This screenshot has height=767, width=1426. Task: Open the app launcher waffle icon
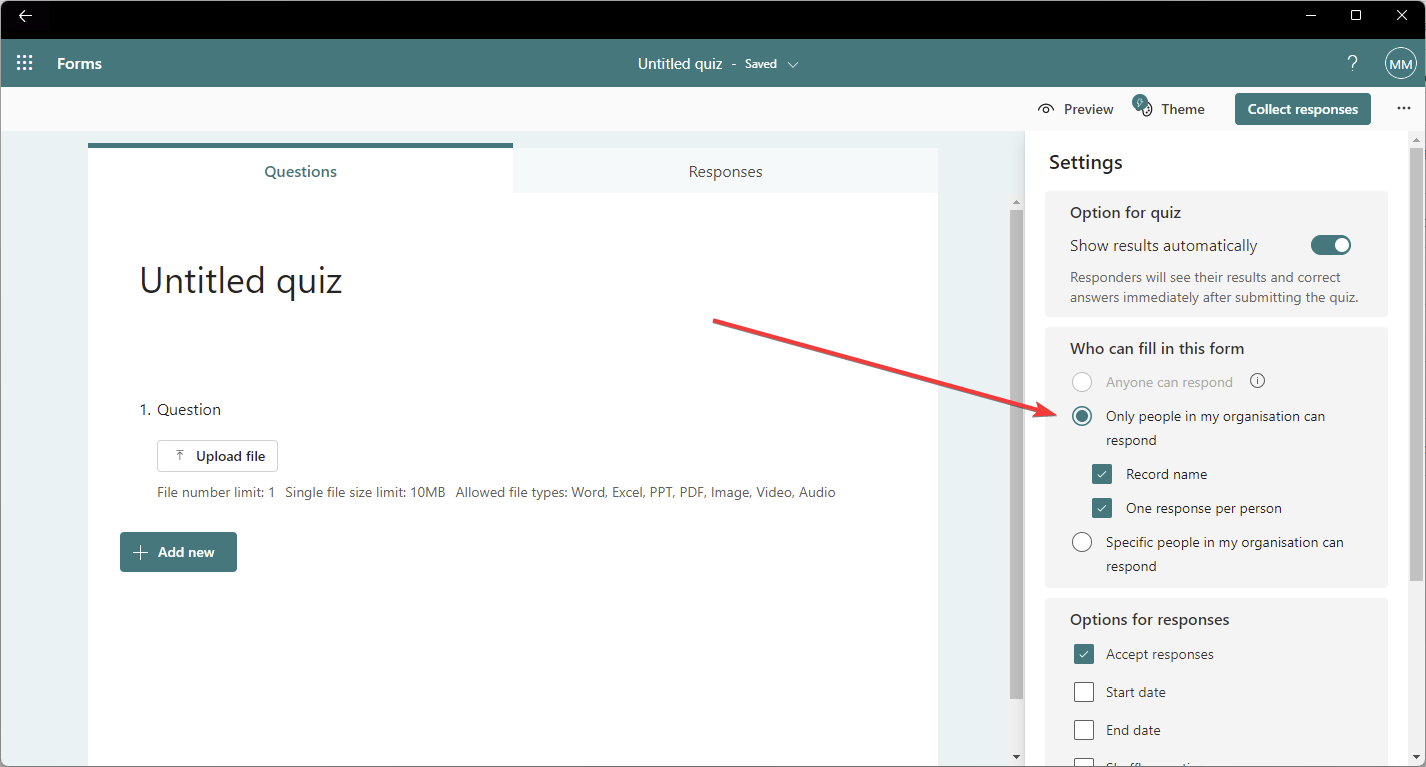pyautogui.click(x=25, y=63)
